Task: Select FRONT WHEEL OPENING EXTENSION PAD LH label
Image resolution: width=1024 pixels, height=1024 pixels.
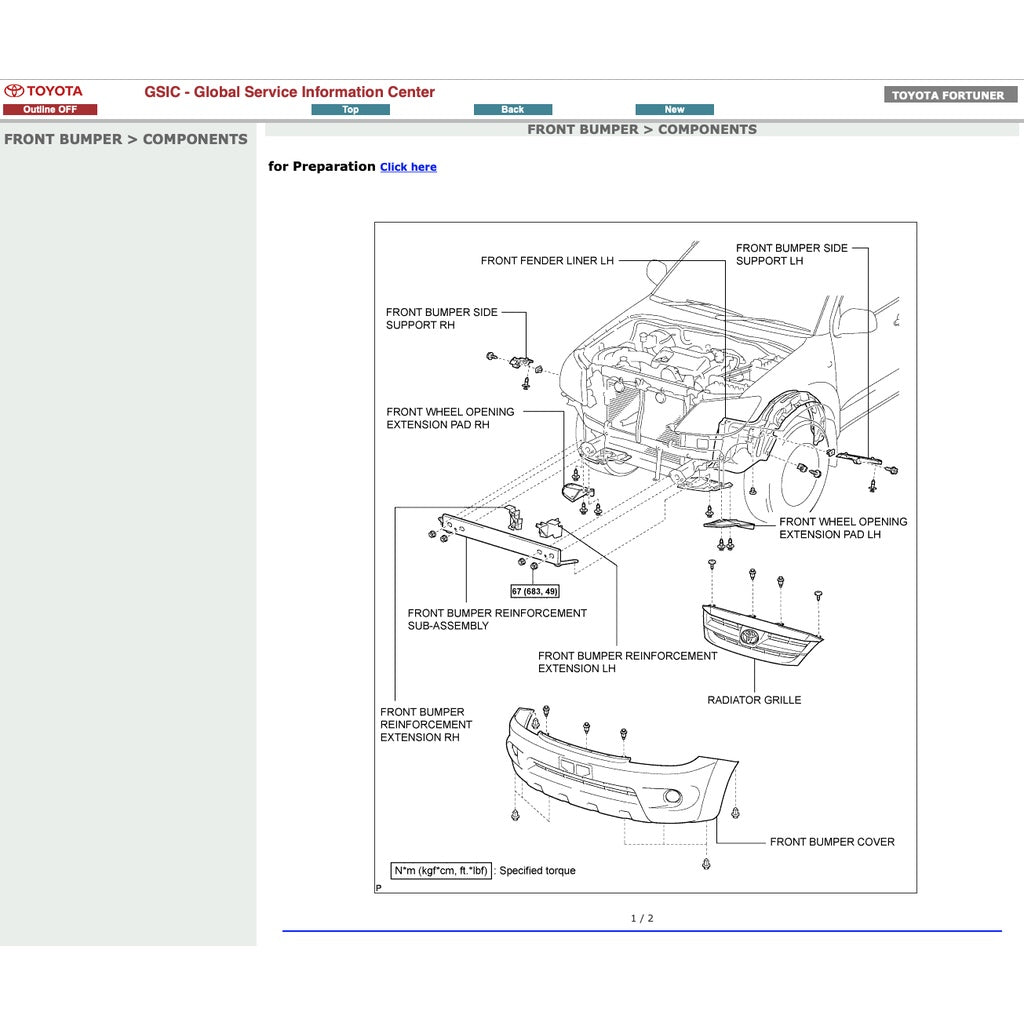Action: click(843, 528)
